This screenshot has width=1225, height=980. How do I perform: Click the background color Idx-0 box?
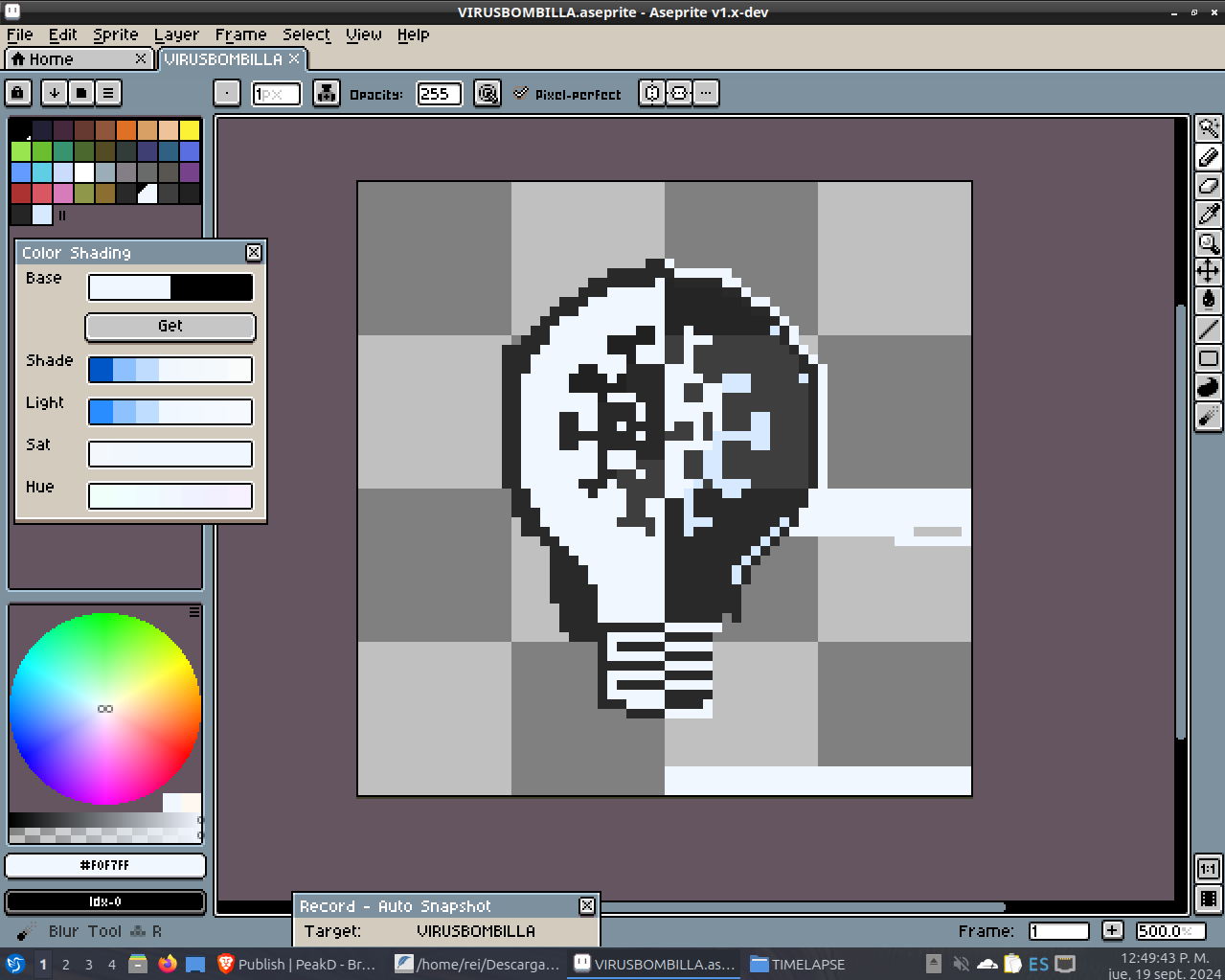[x=105, y=901]
